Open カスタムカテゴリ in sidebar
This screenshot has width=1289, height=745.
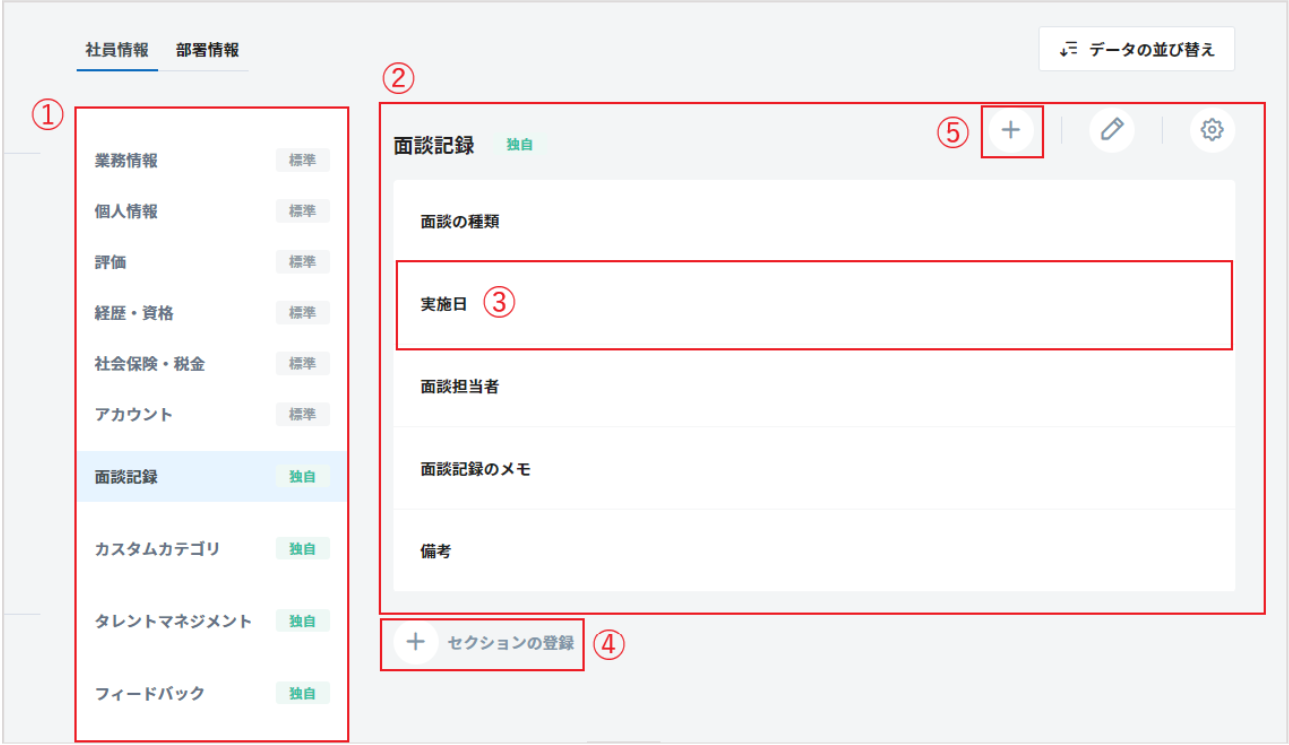[x=157, y=549]
